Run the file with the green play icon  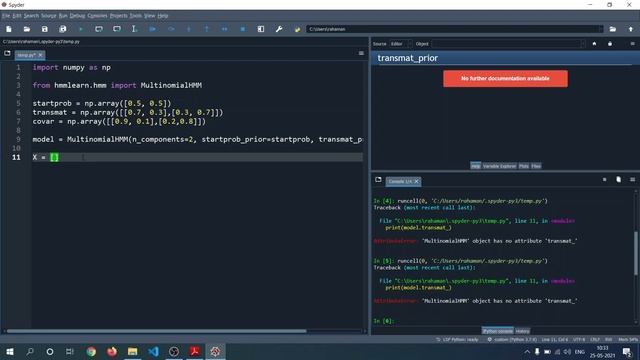80,29
